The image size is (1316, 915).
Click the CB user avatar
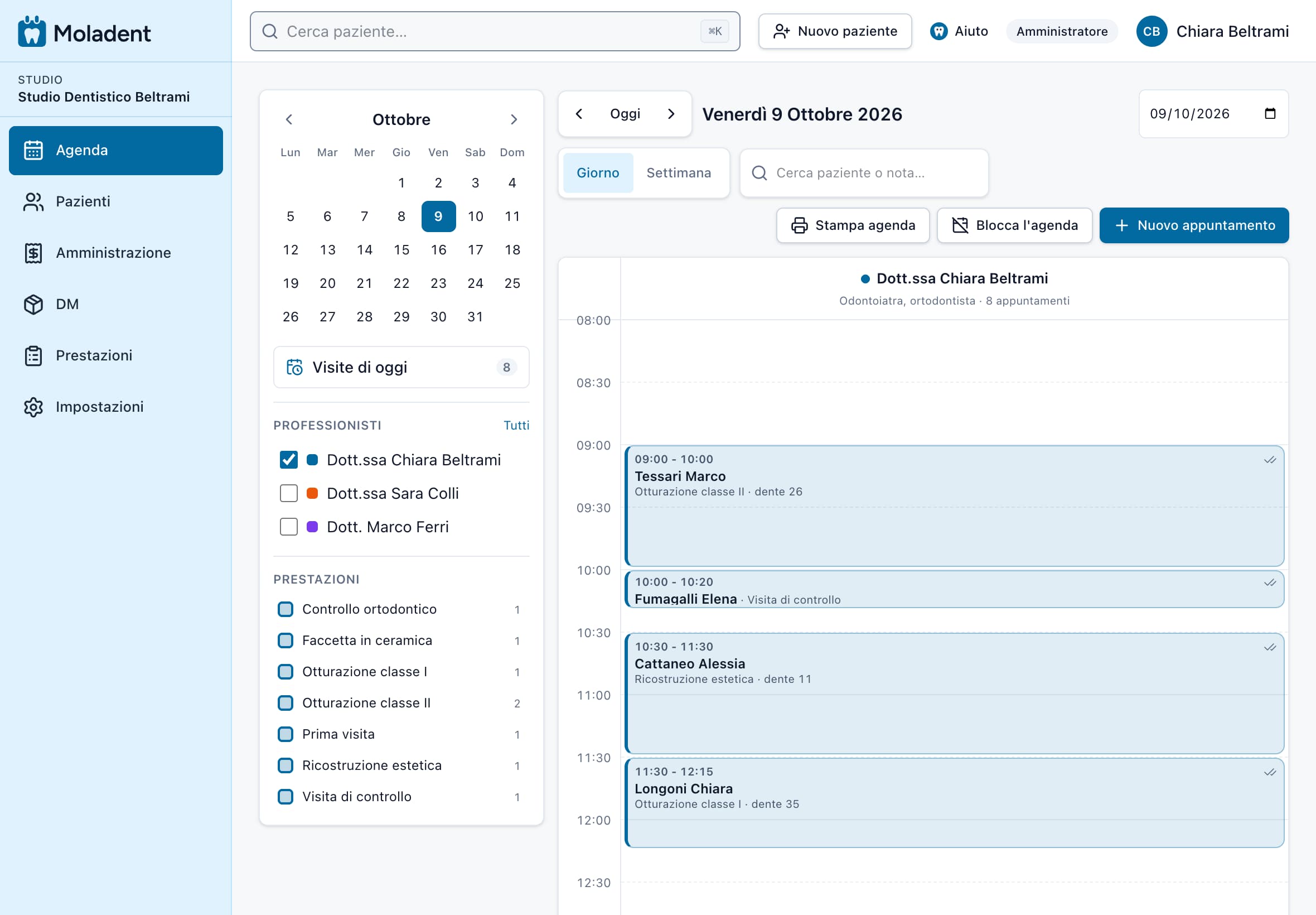coord(1151,31)
